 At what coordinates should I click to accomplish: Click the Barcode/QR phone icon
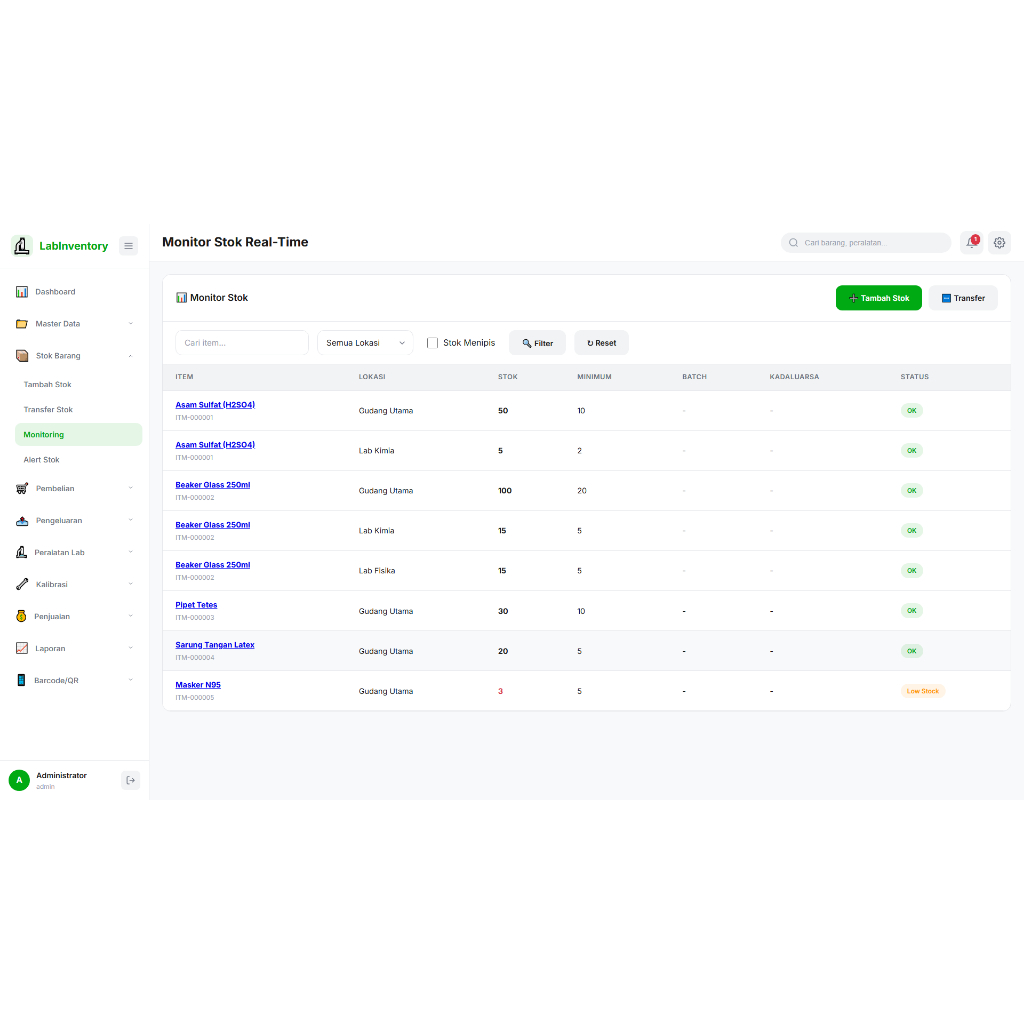click(22, 680)
